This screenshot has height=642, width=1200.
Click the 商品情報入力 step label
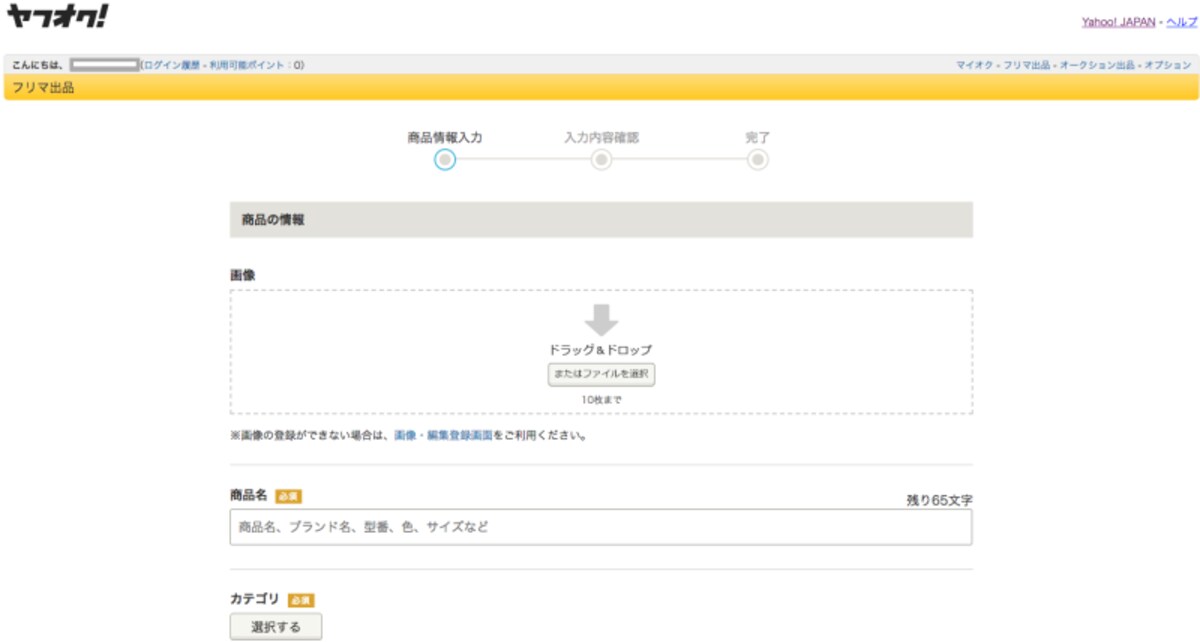tap(445, 138)
